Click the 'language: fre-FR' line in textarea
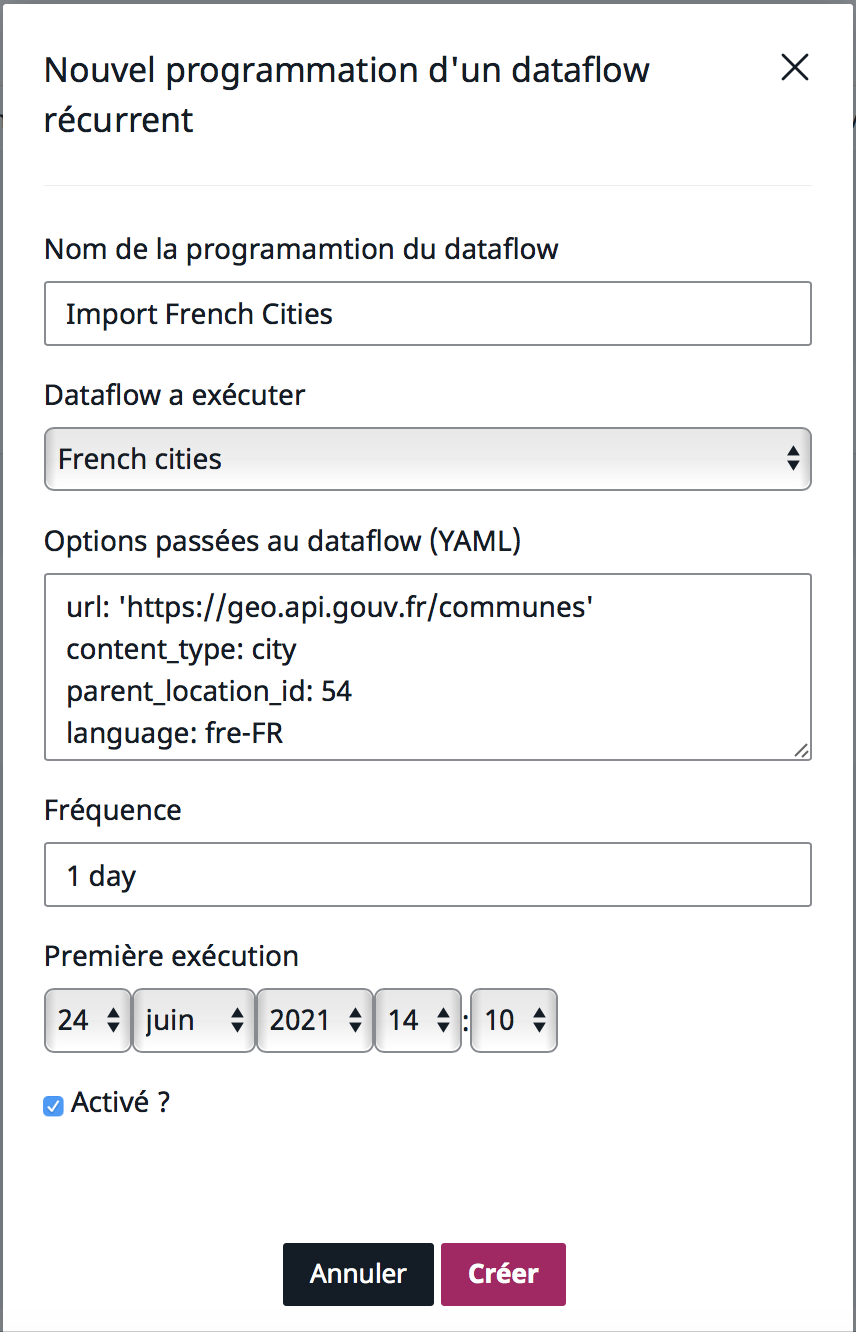Screen dimensions: 856x1332 (175, 734)
